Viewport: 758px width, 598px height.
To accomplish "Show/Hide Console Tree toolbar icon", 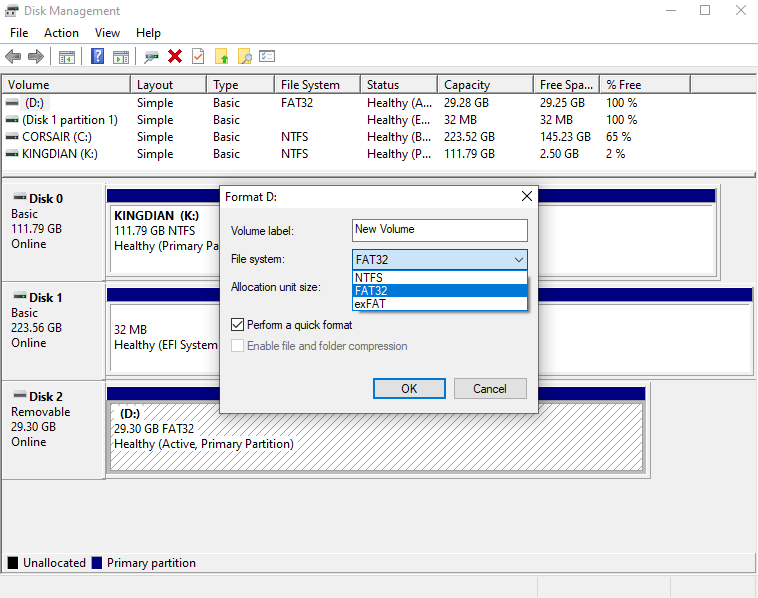I will coord(67,57).
